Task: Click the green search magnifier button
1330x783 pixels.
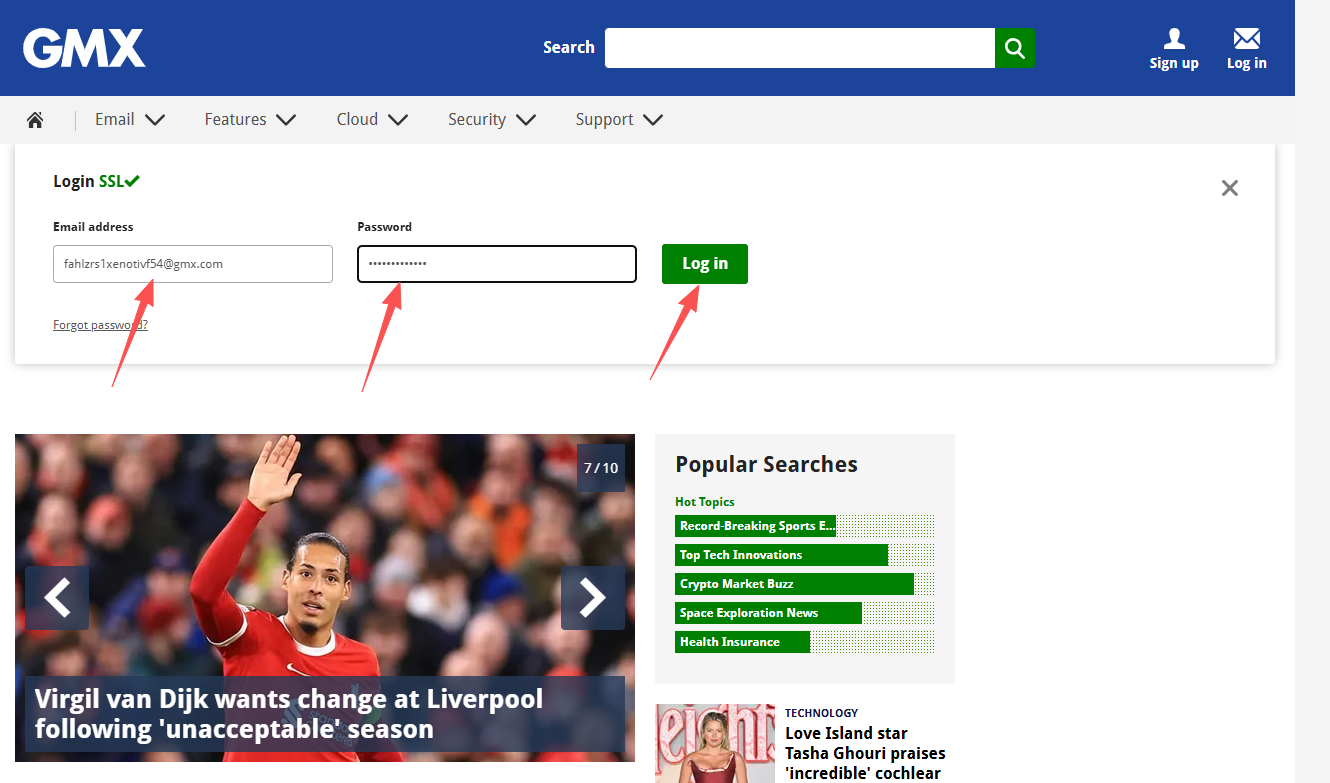Action: coord(1015,48)
